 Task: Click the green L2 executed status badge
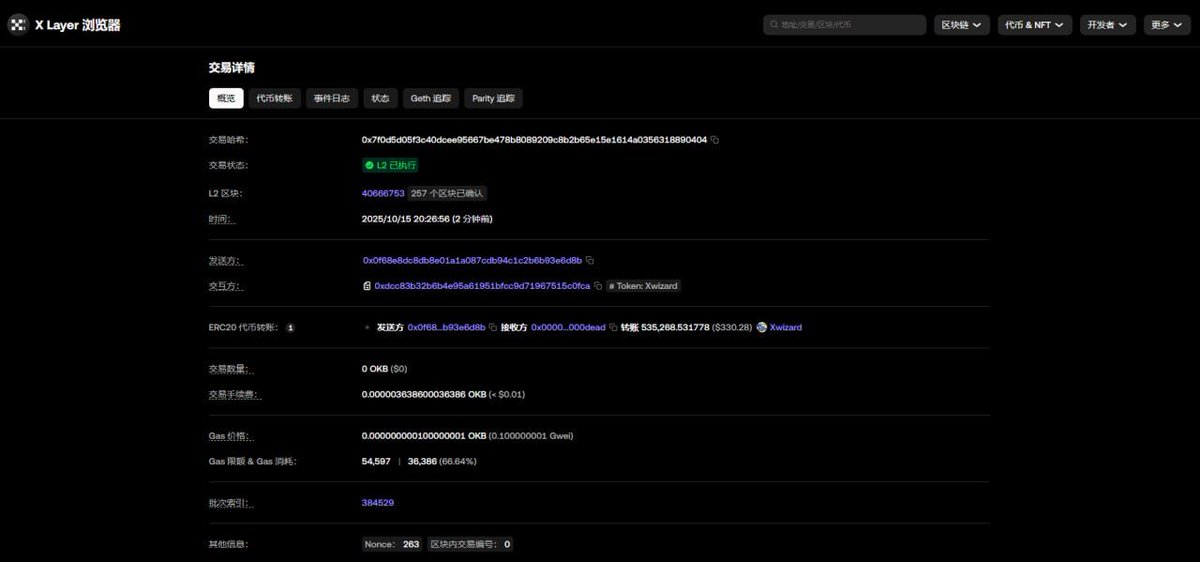[x=391, y=165]
